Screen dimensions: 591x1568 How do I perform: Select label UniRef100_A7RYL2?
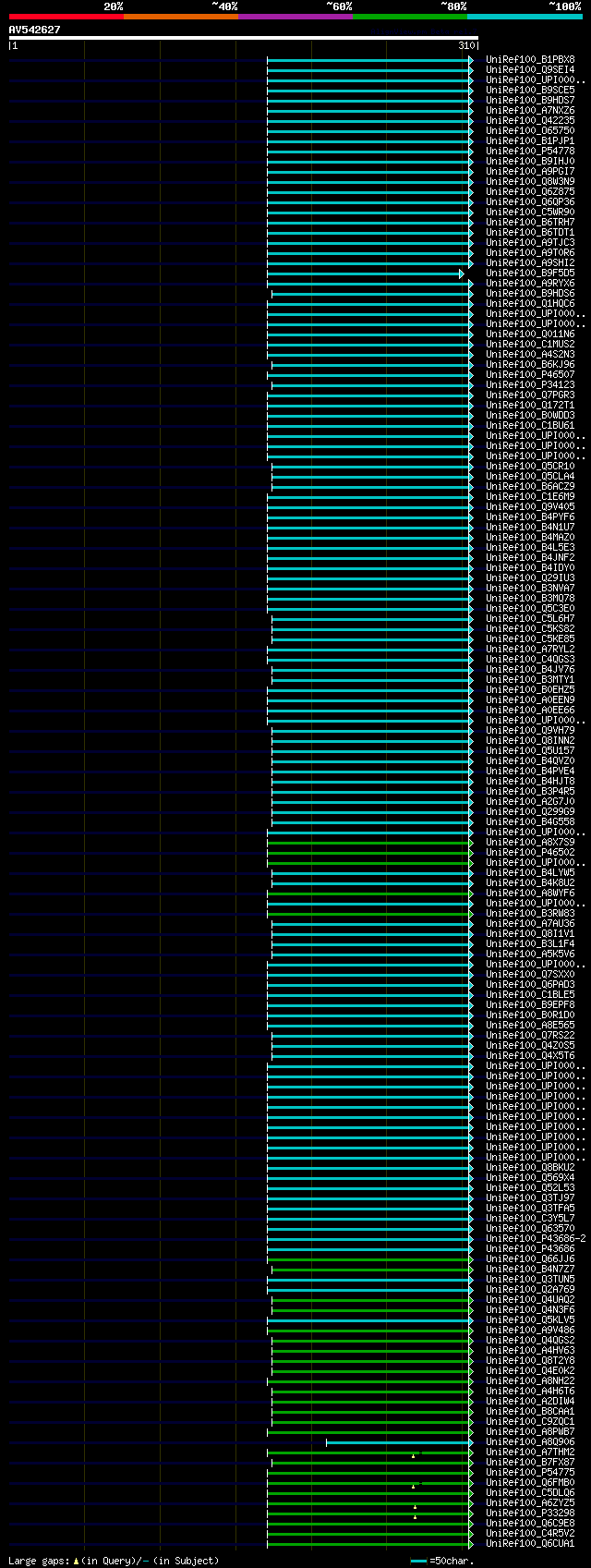(530, 649)
